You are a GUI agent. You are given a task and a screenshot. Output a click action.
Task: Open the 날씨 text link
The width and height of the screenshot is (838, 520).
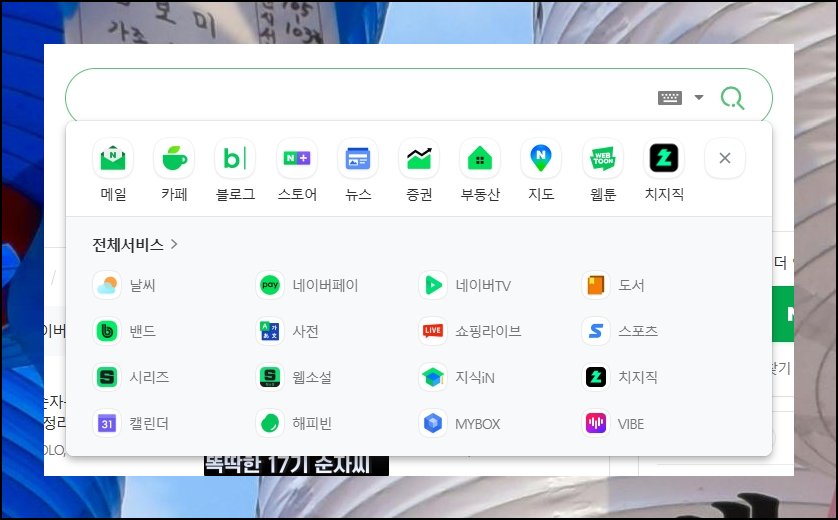click(x=143, y=285)
